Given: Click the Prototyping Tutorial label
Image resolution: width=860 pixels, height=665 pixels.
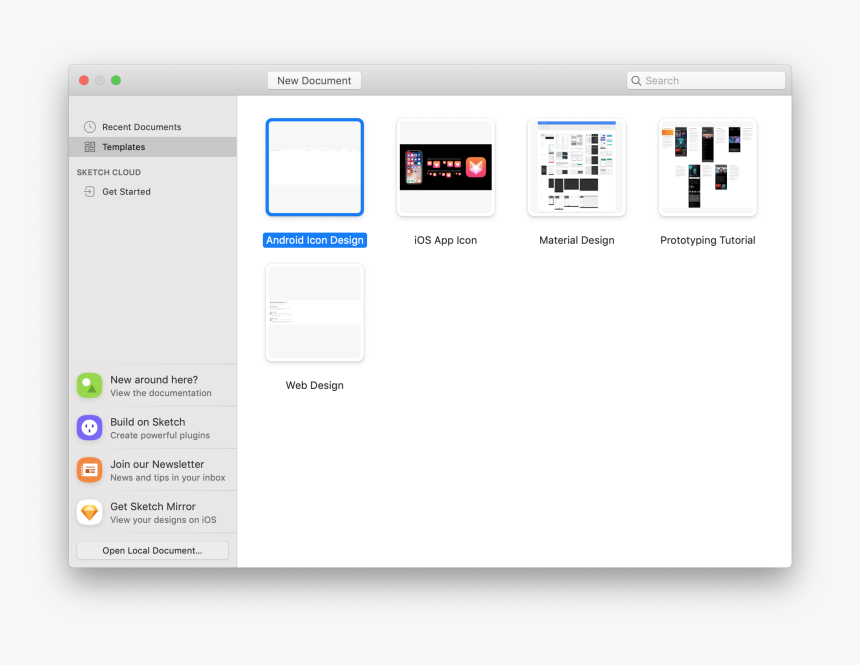Looking at the screenshot, I should coord(708,240).
